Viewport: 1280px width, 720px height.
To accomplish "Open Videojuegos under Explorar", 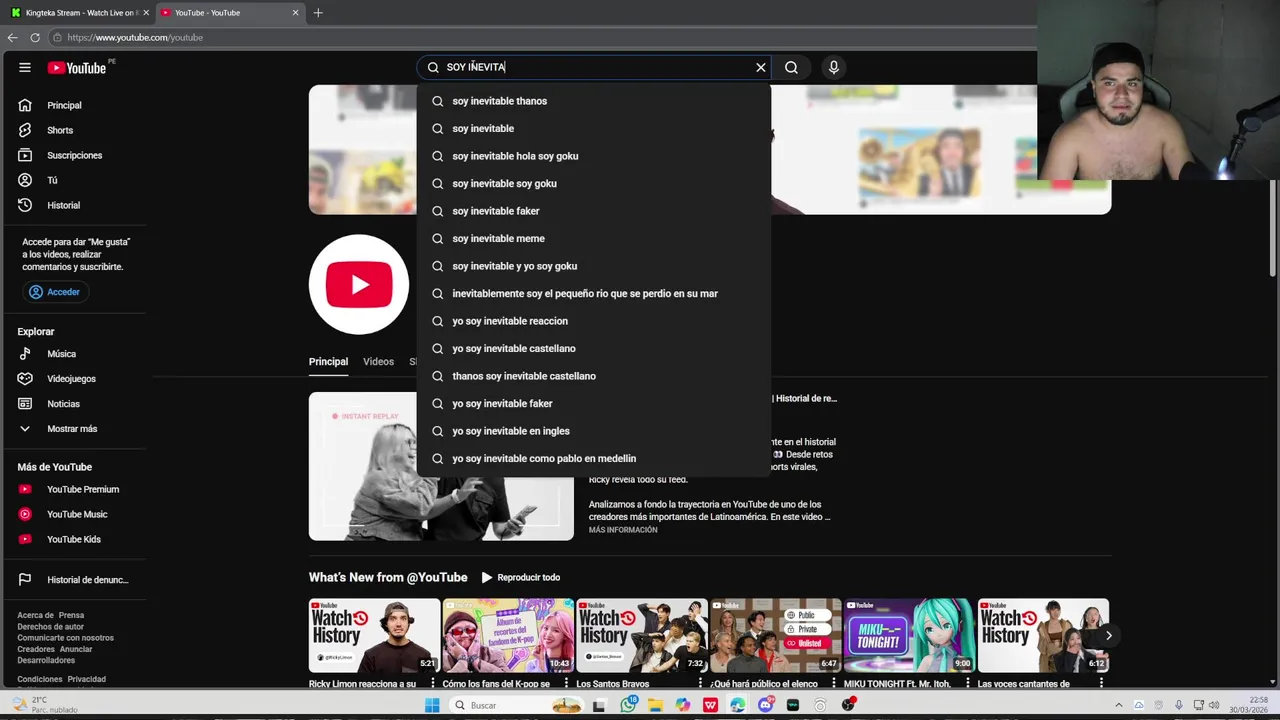I will (x=76, y=379).
